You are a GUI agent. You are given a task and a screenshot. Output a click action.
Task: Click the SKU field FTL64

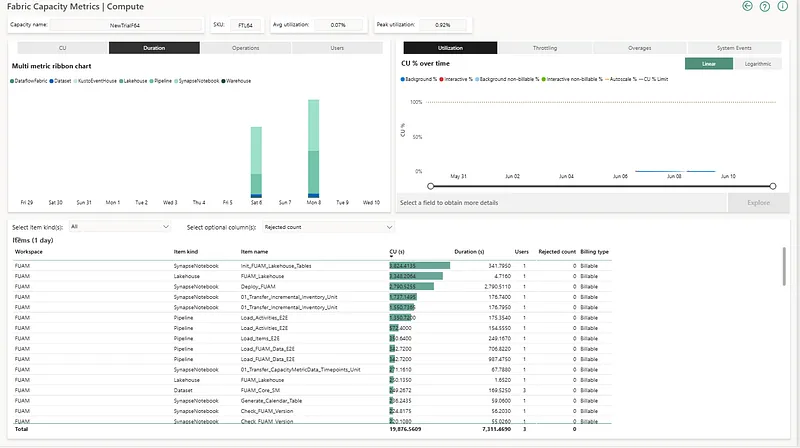(245, 25)
